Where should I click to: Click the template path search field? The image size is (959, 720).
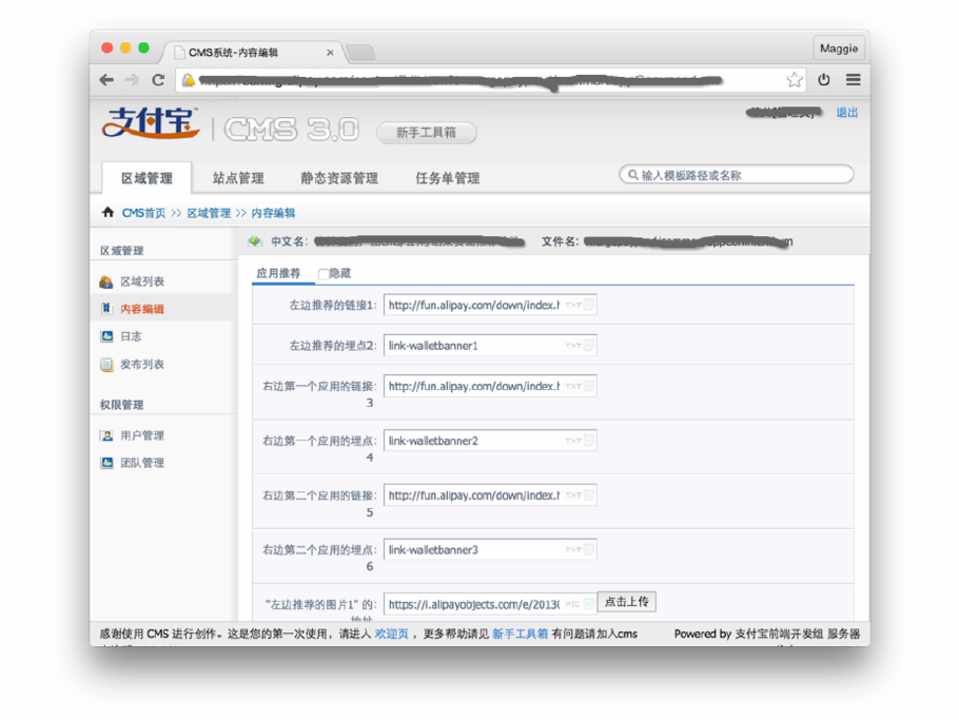[740, 175]
